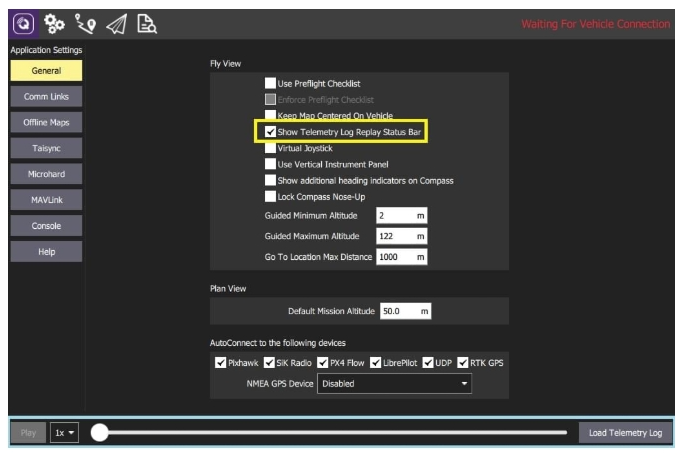Click the telemetry replay slider handle
This screenshot has width=683, height=455.
(x=99, y=433)
